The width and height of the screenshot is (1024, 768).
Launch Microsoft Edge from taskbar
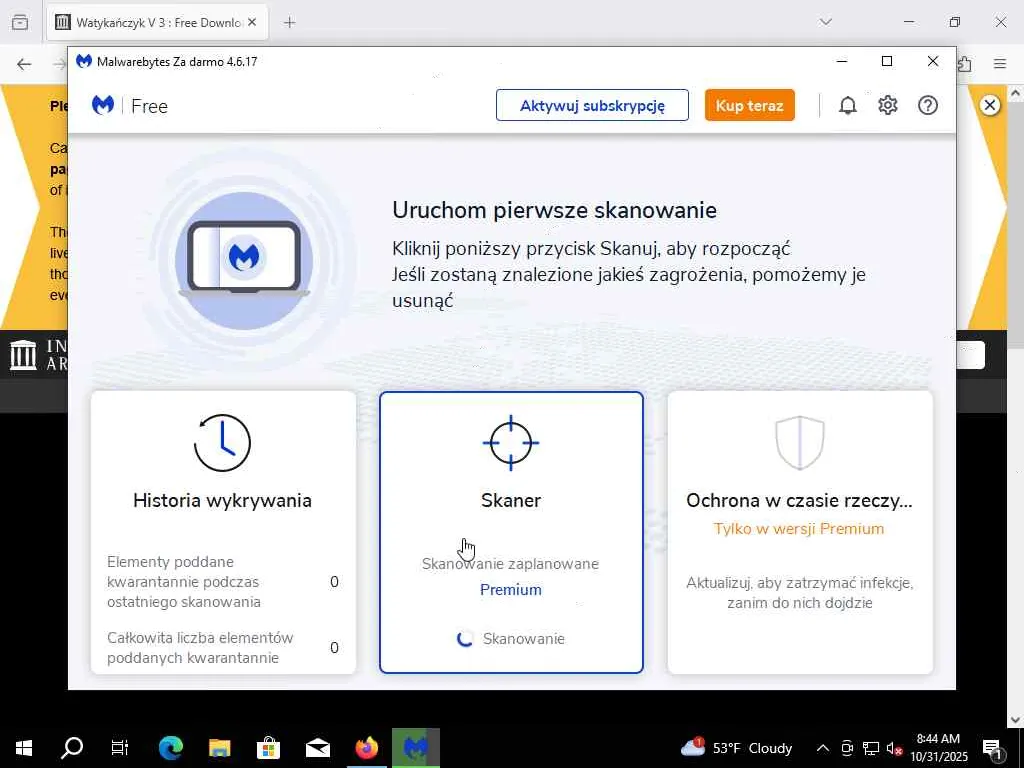(x=170, y=748)
